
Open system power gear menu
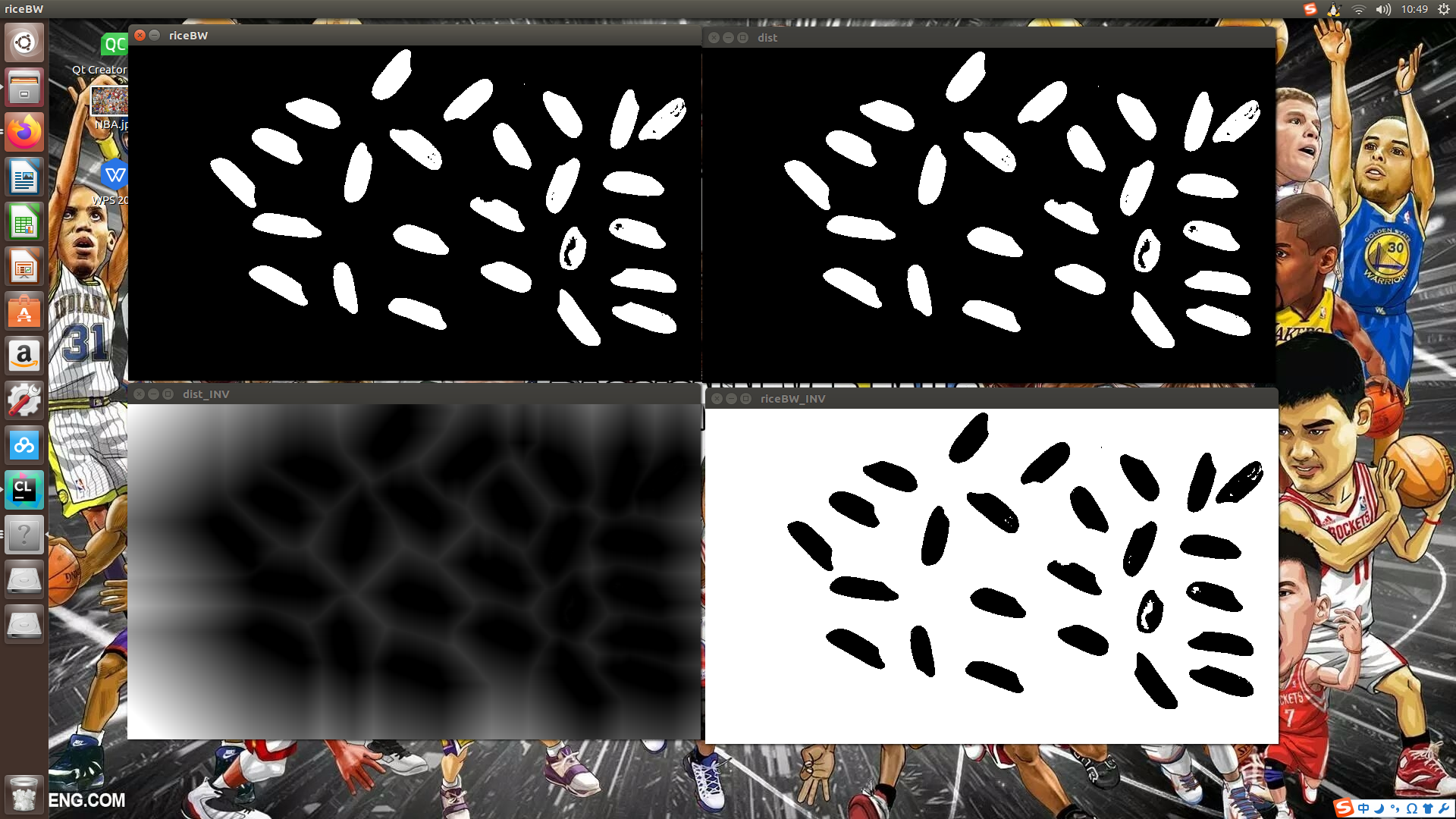pos(1443,9)
